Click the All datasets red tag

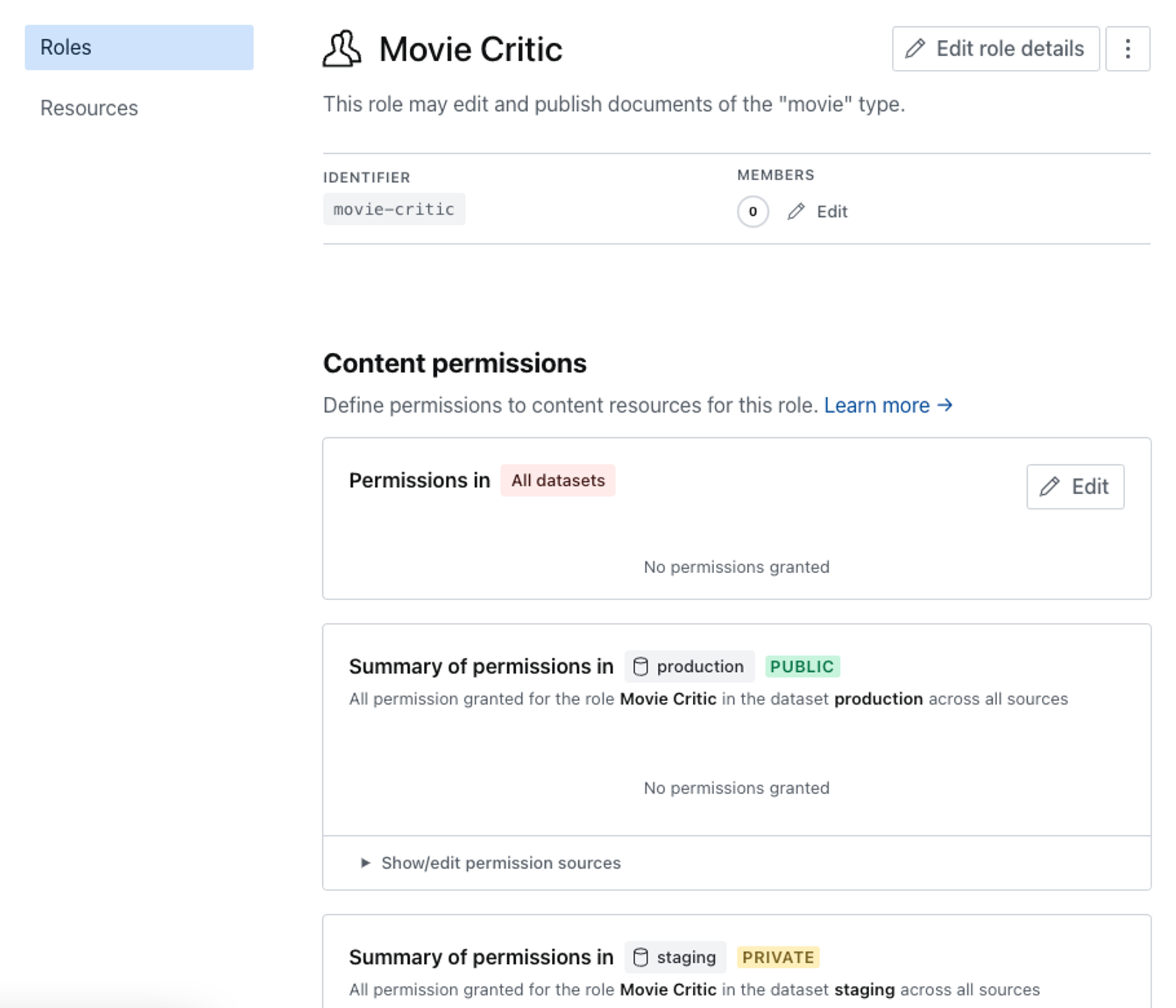557,480
